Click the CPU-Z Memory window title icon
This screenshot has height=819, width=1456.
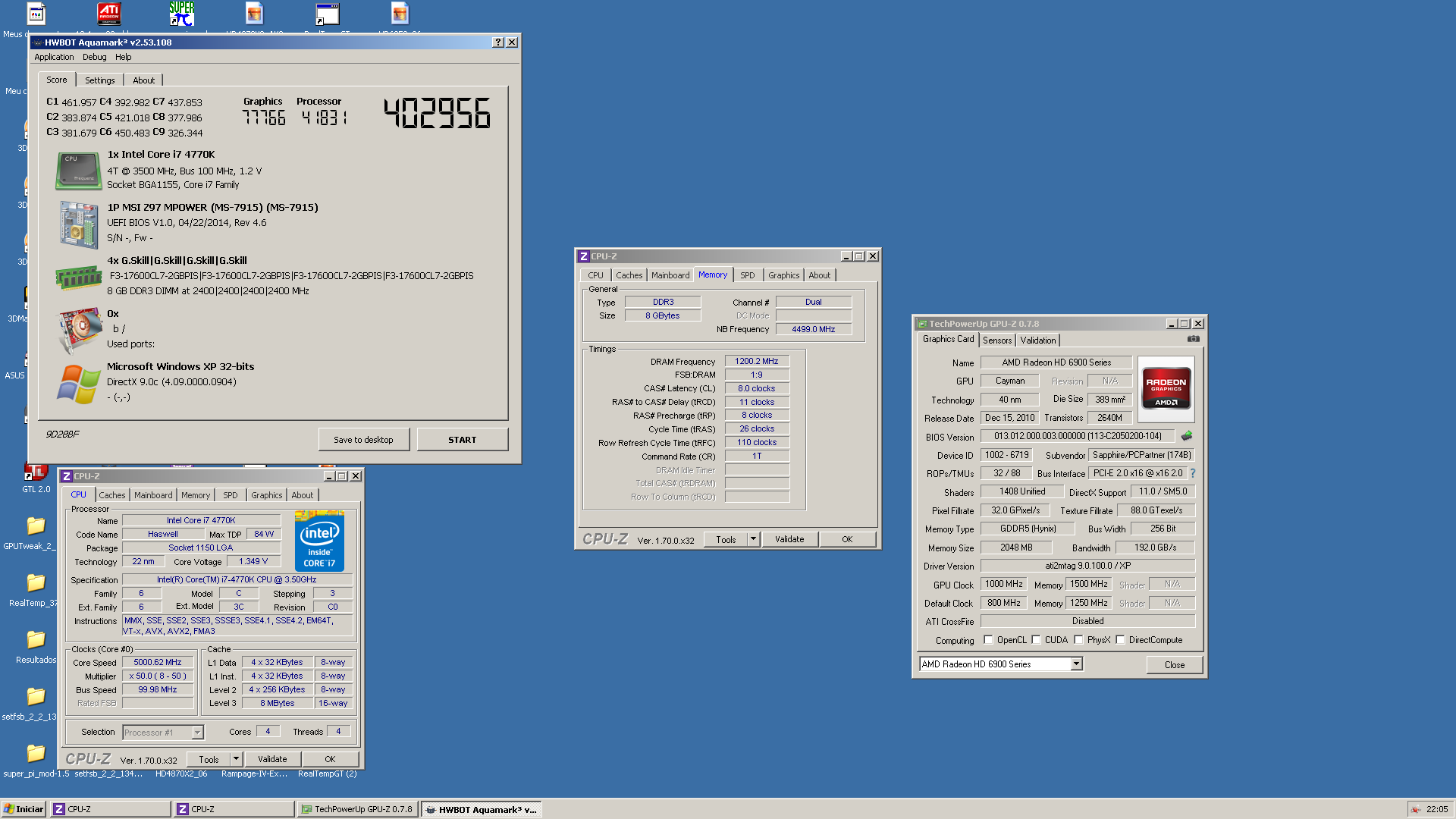(584, 256)
